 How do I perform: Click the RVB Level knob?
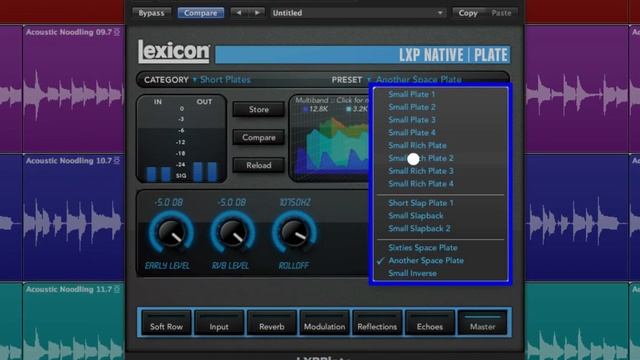(x=233, y=232)
